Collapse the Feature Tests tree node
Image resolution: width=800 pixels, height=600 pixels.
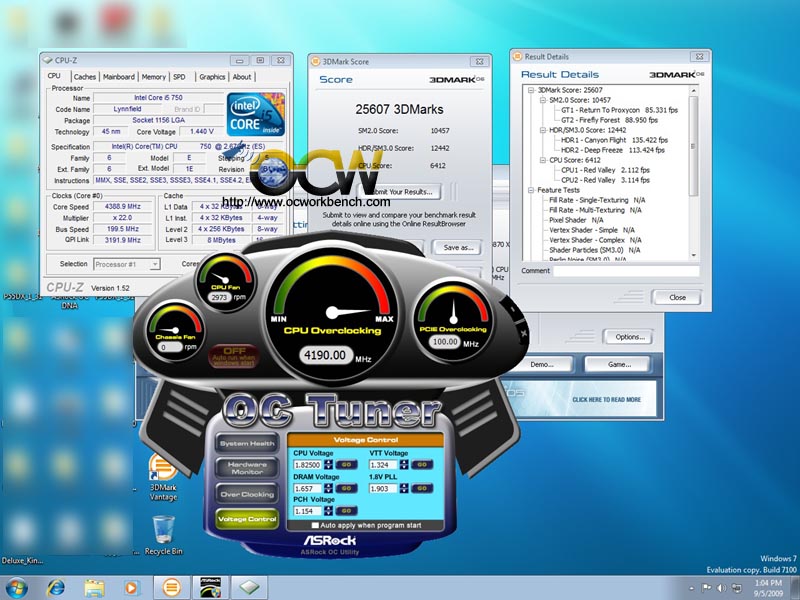(x=531, y=190)
